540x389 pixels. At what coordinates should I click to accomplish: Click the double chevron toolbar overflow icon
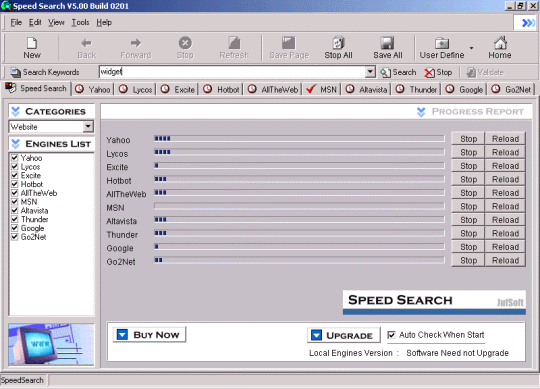pyautogui.click(x=528, y=23)
